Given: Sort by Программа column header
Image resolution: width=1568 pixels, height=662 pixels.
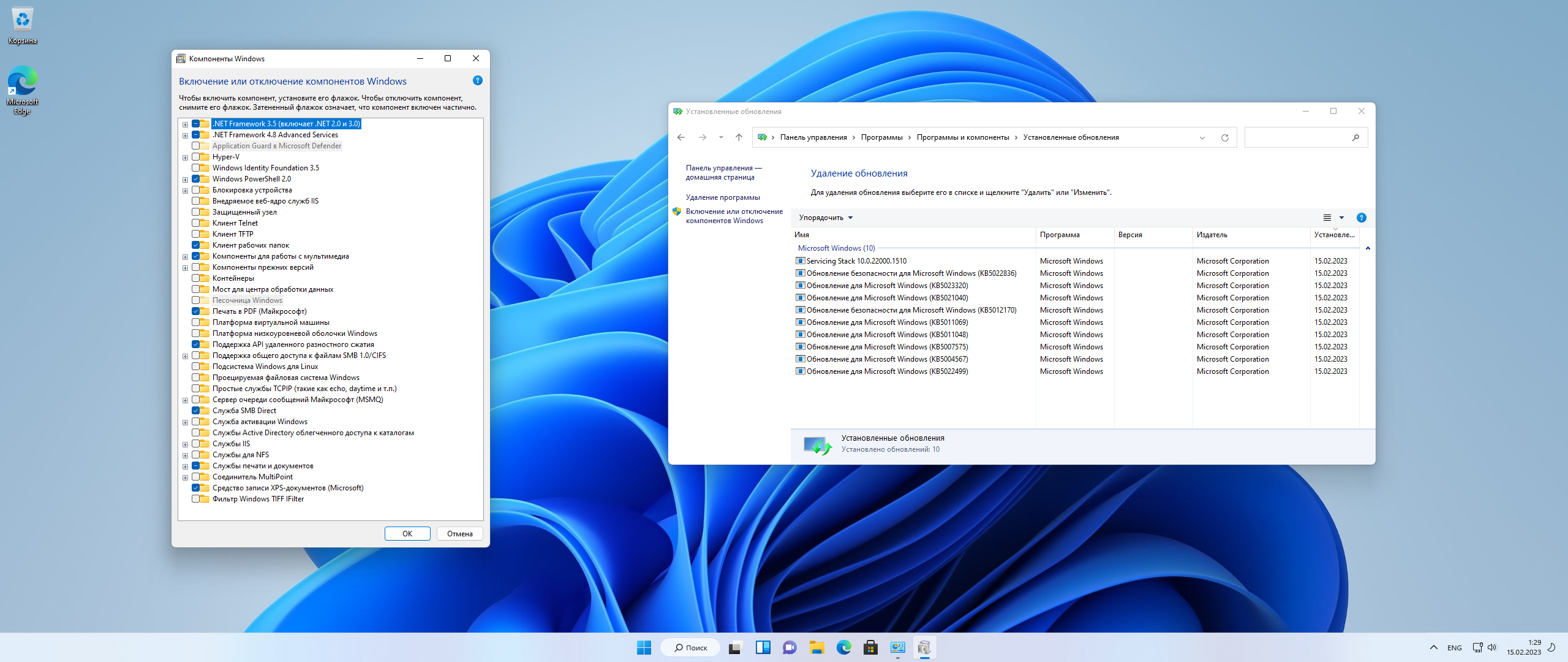Looking at the screenshot, I should [1074, 235].
